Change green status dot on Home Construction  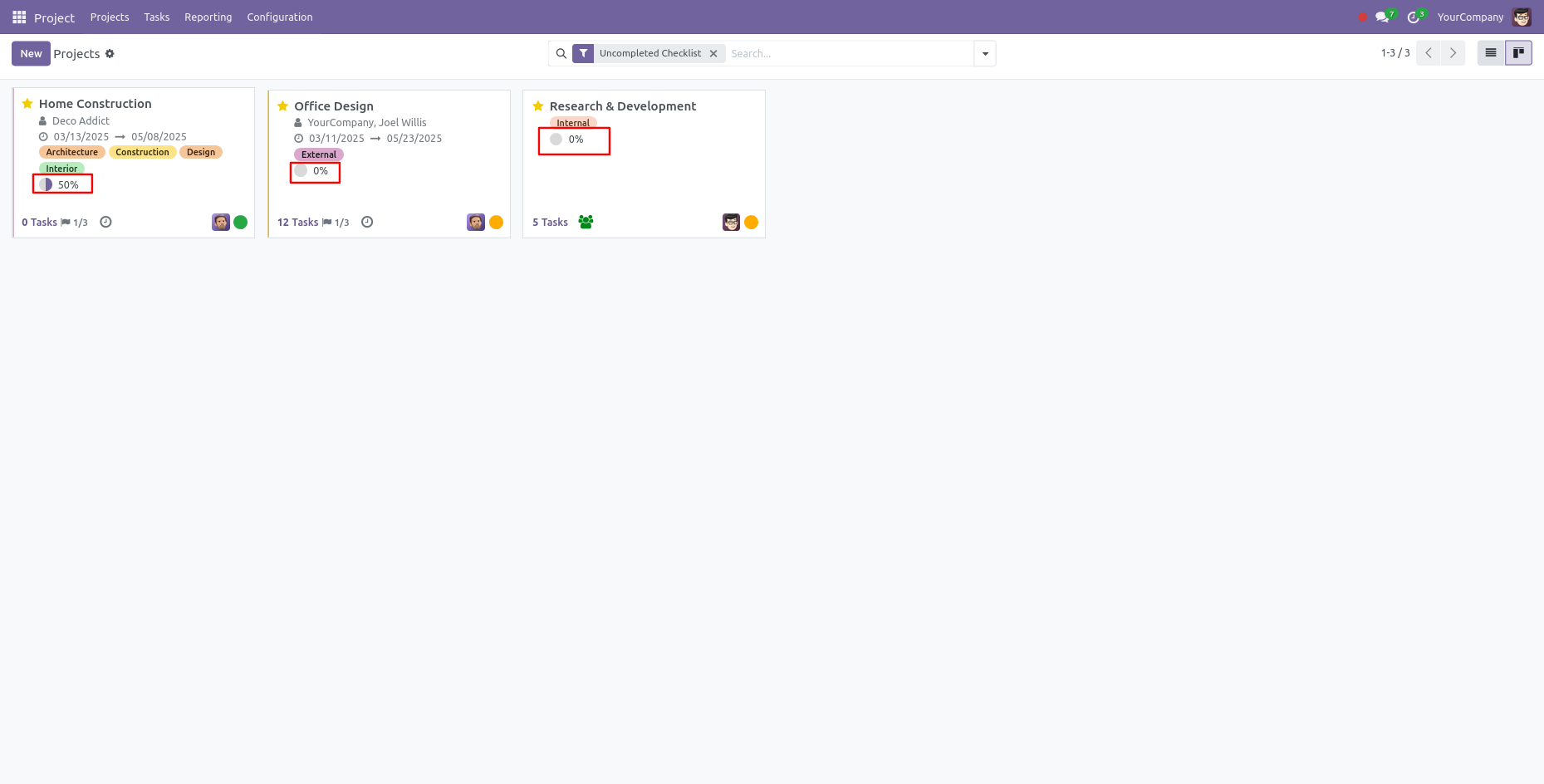click(241, 222)
